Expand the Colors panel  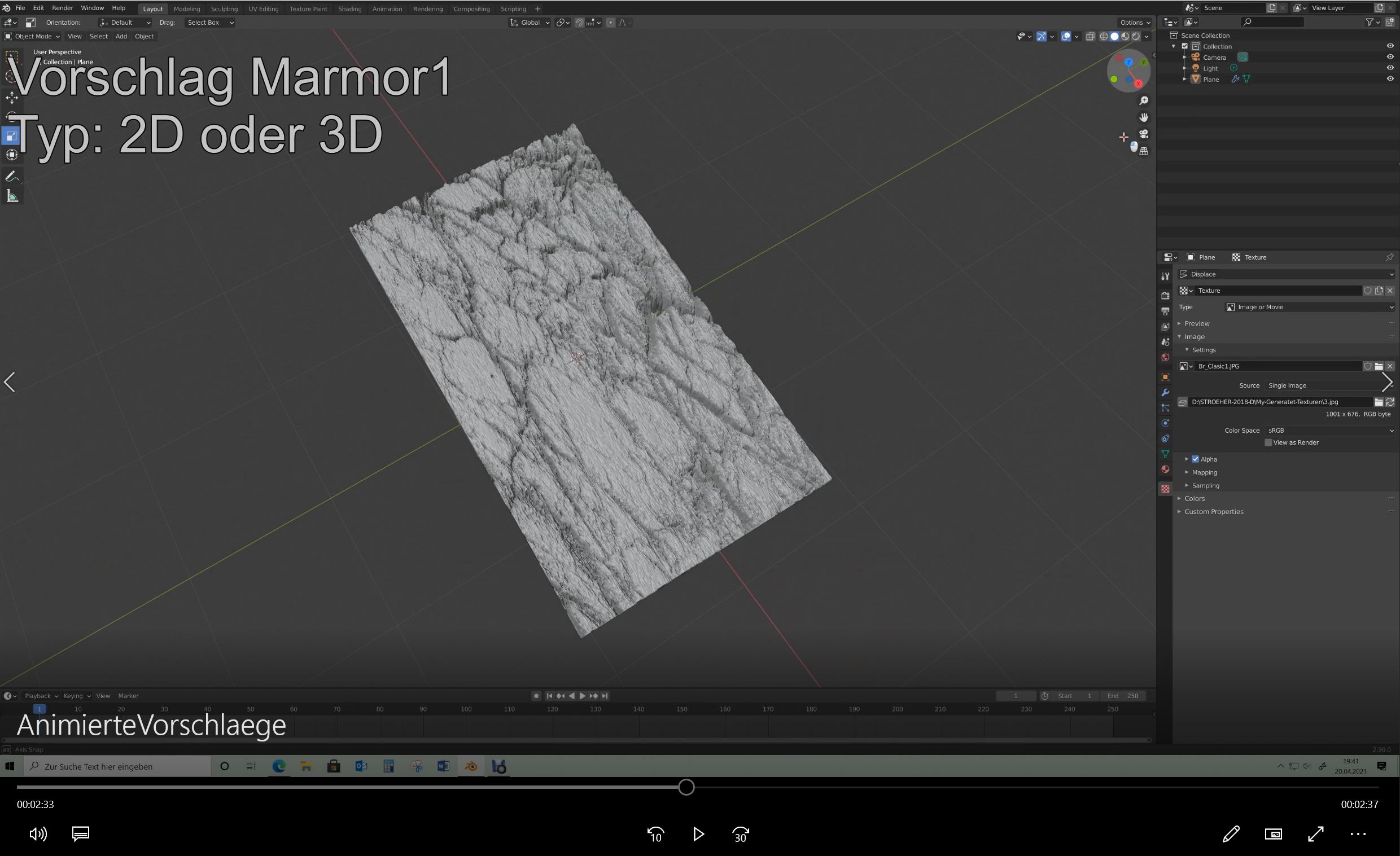point(1195,498)
